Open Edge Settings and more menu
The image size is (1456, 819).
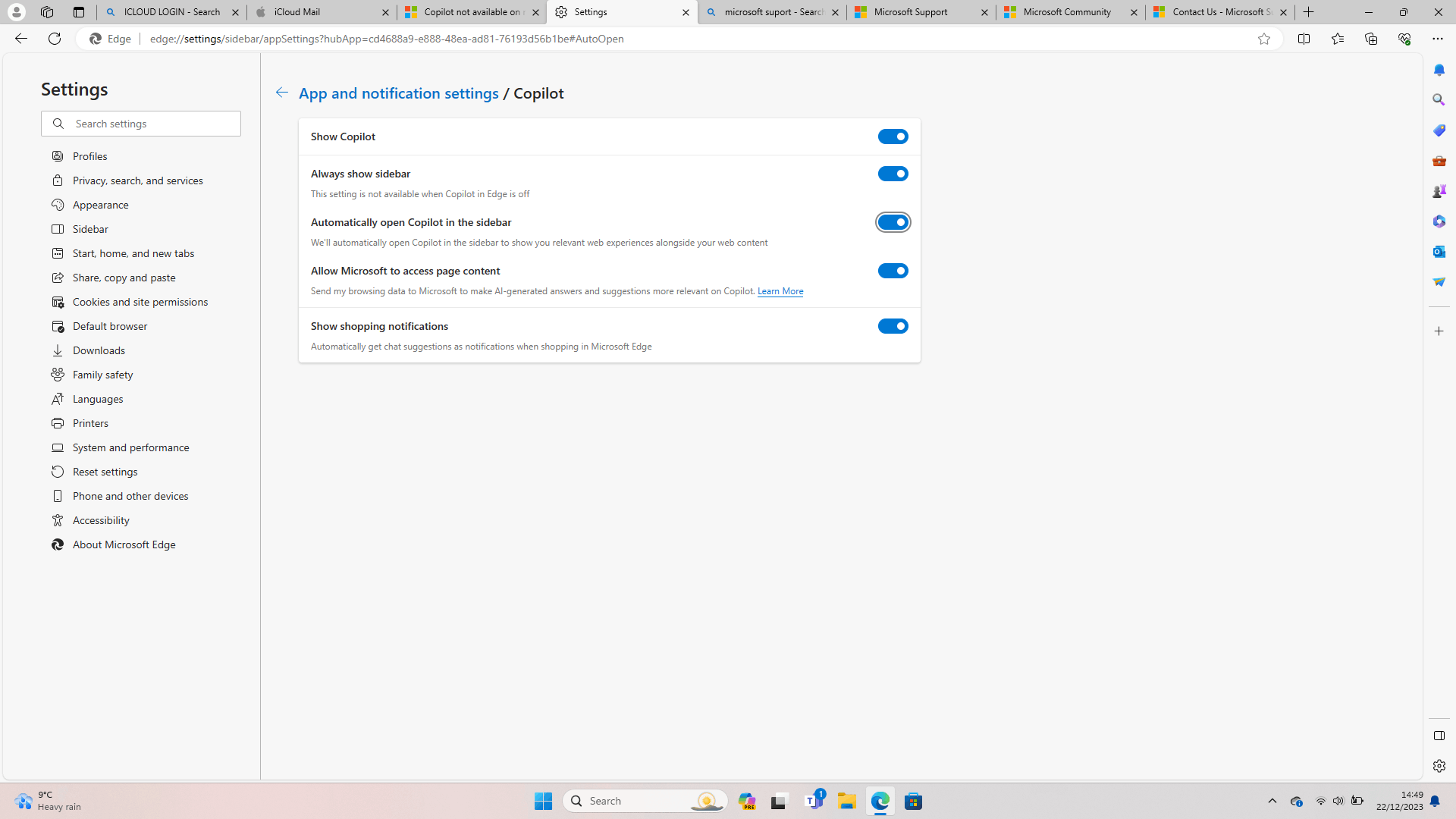(x=1437, y=39)
